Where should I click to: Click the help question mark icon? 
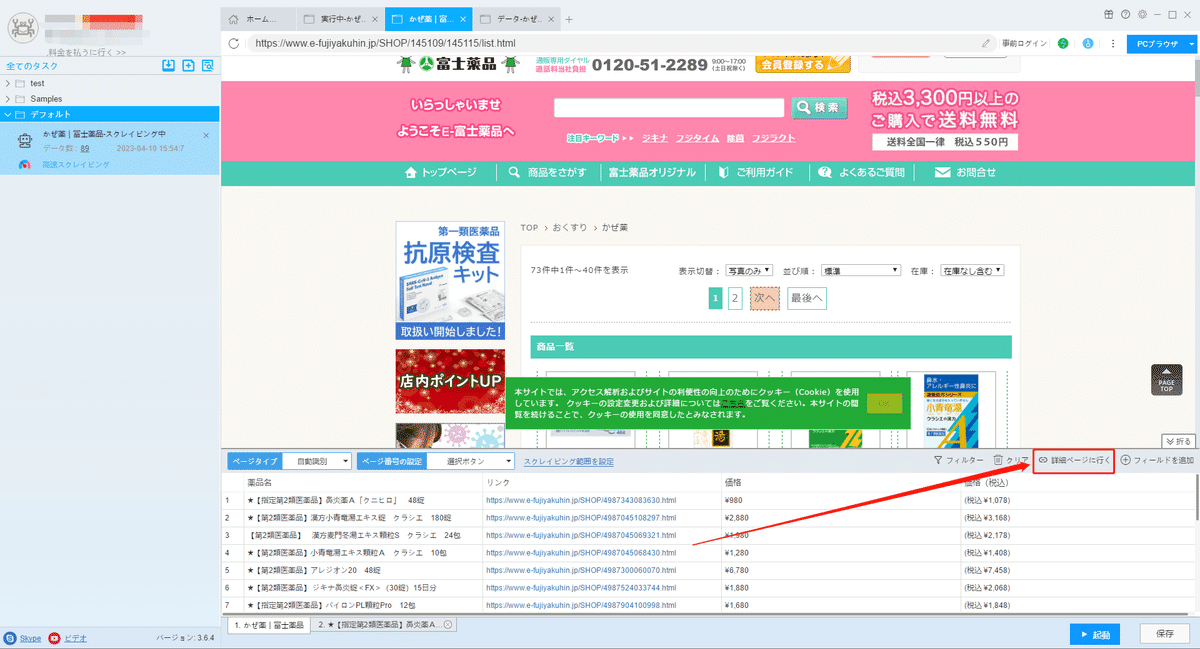[1125, 14]
